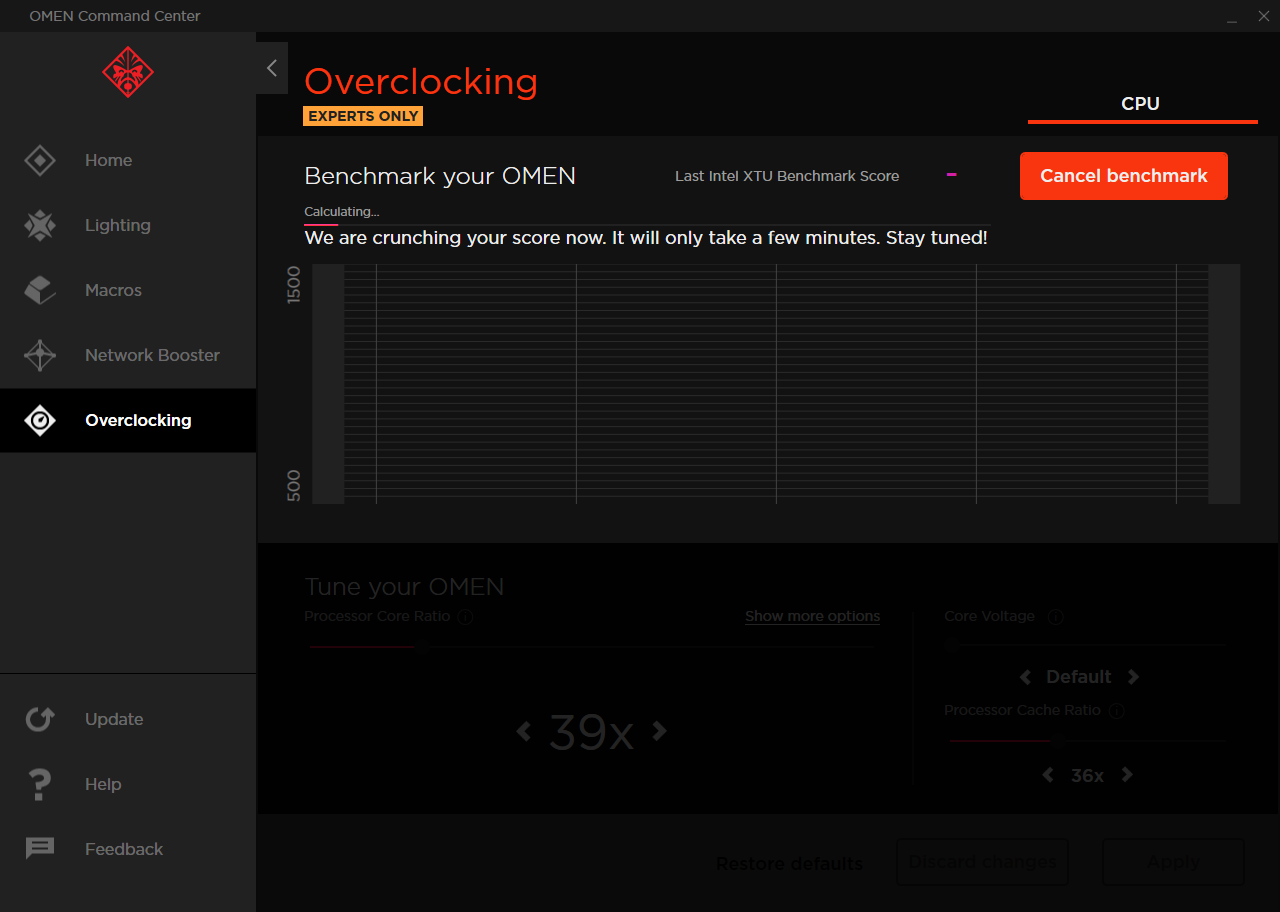Click the Processor Cache Ratio slider handle
This screenshot has height=912, width=1280.
pos(1057,741)
